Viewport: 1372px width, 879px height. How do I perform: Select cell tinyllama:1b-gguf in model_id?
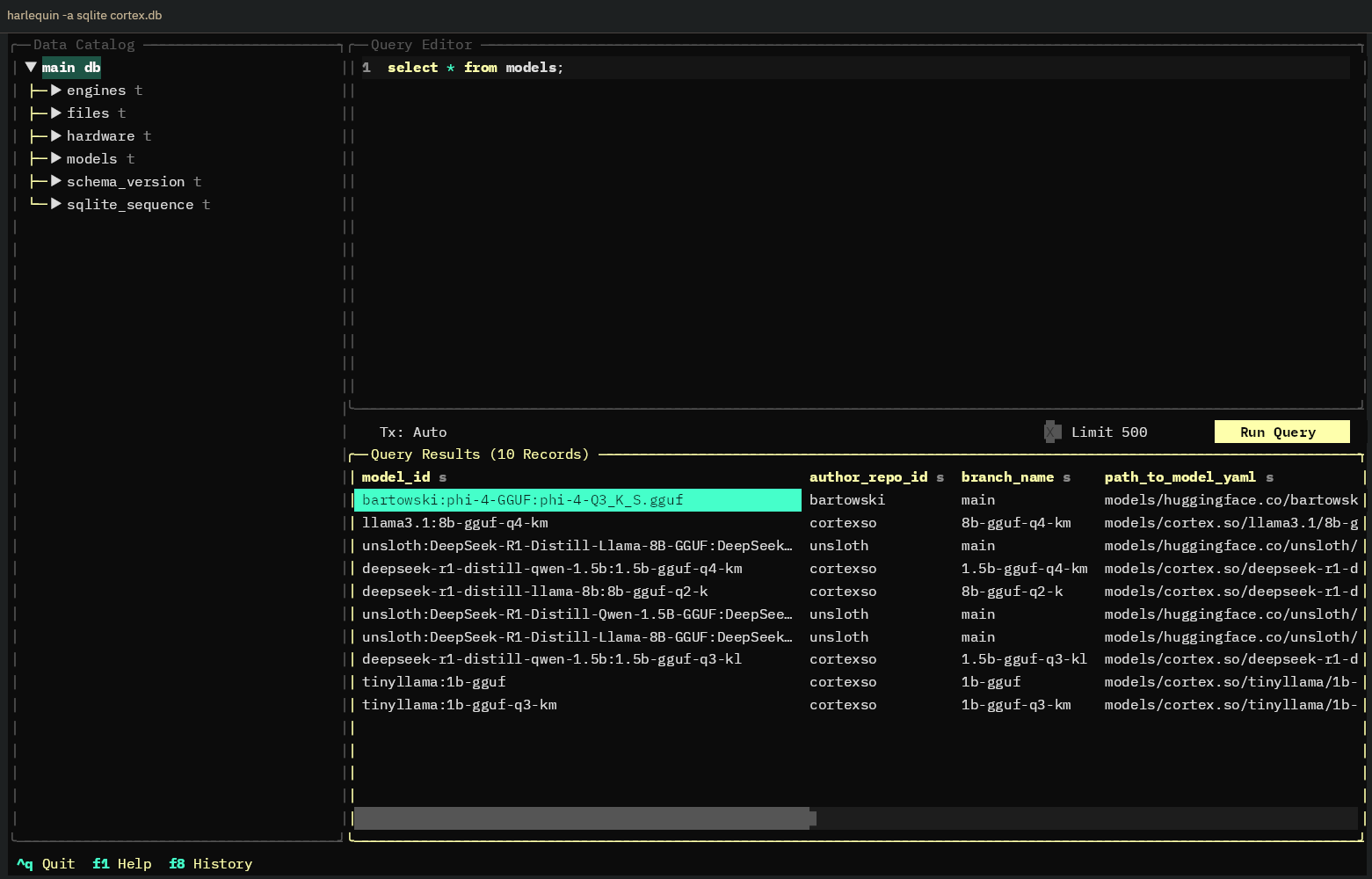[578, 682]
